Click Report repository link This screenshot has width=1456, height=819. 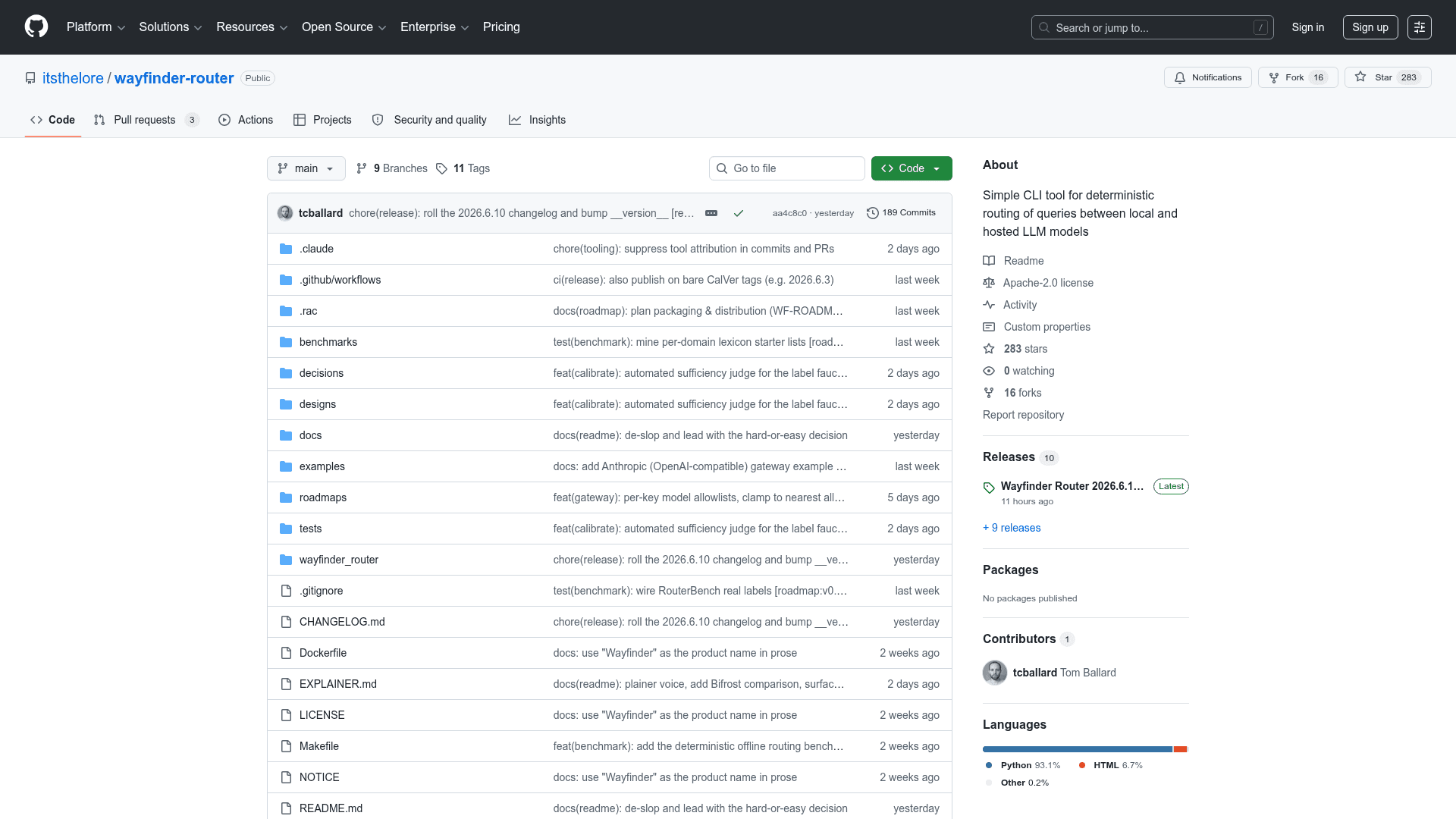1023,415
